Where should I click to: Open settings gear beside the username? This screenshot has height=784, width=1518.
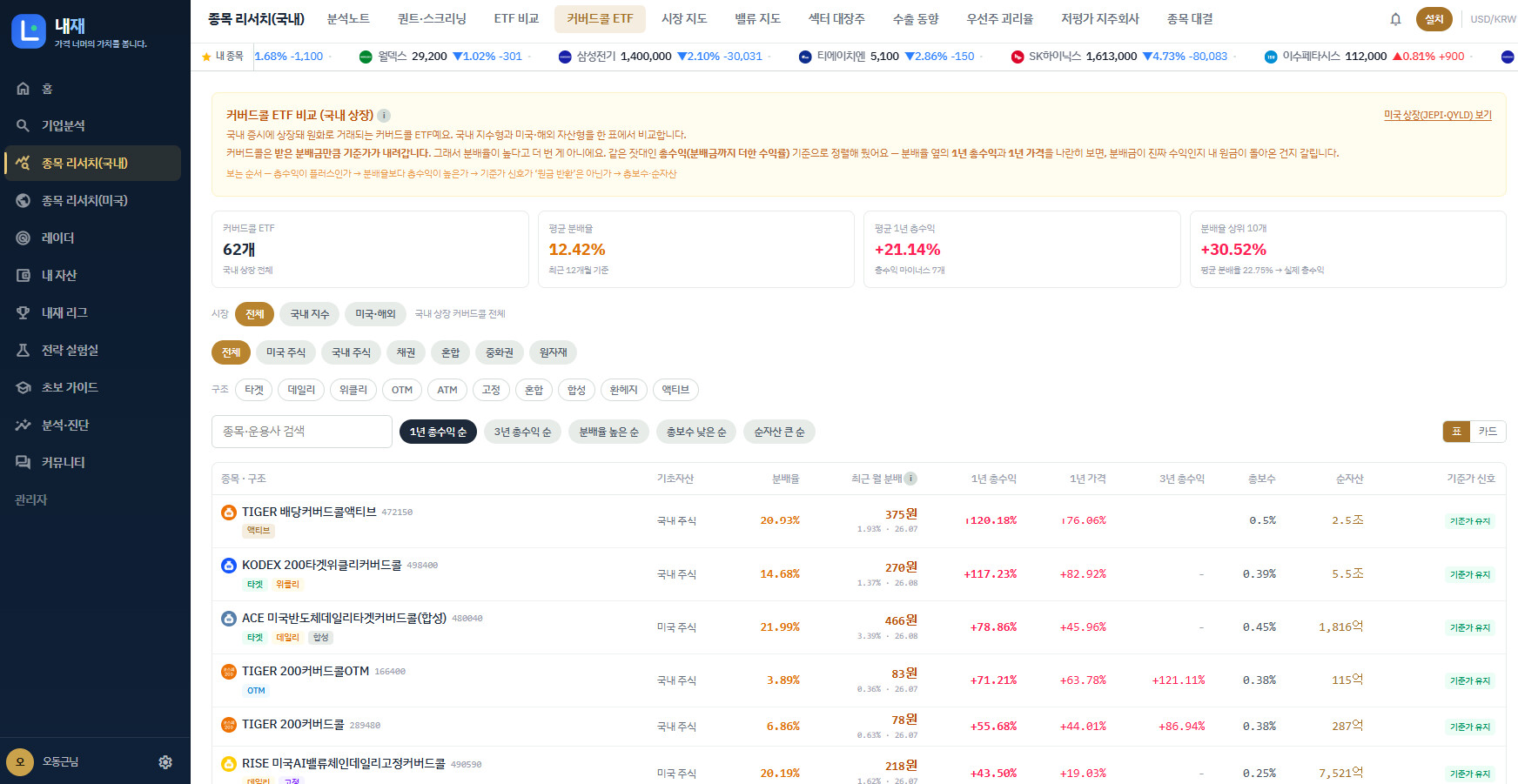tap(165, 762)
